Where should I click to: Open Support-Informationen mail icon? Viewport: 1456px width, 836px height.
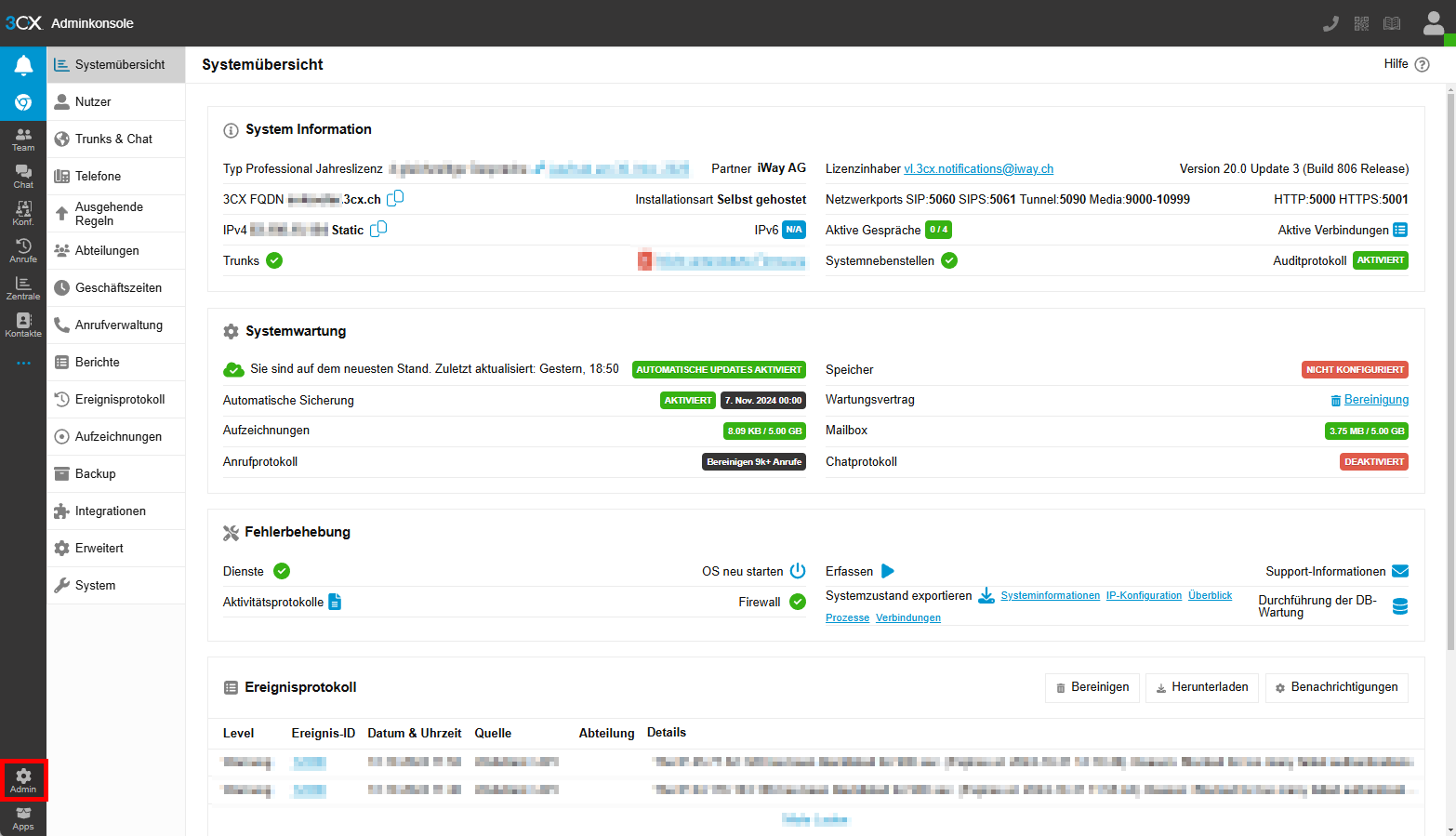(x=1400, y=571)
